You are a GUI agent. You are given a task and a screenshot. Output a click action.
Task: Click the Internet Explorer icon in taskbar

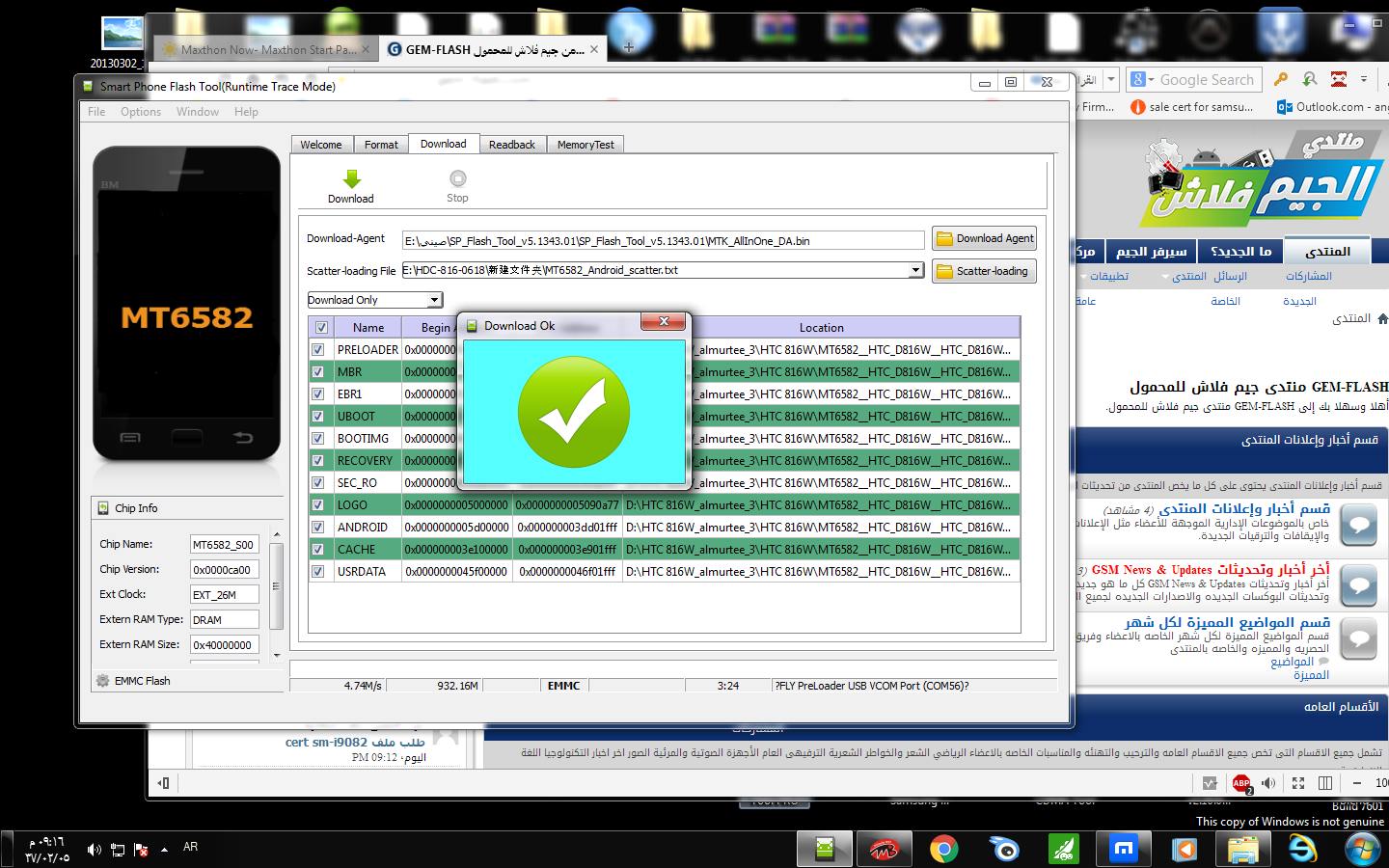[1302, 849]
